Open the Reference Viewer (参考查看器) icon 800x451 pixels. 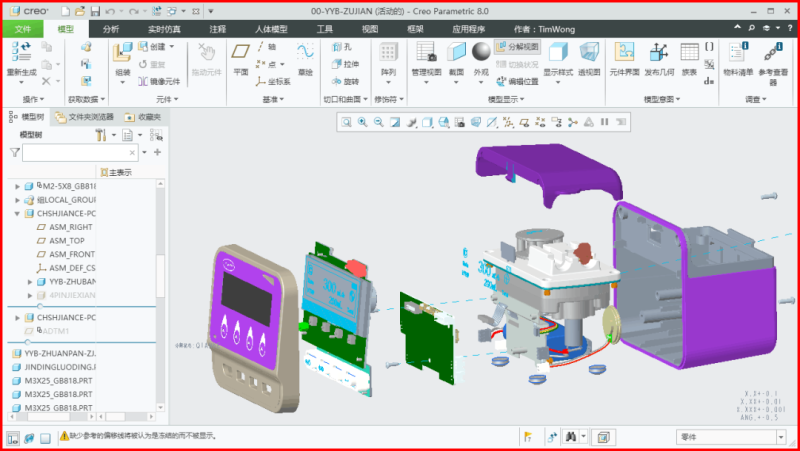pos(773,56)
